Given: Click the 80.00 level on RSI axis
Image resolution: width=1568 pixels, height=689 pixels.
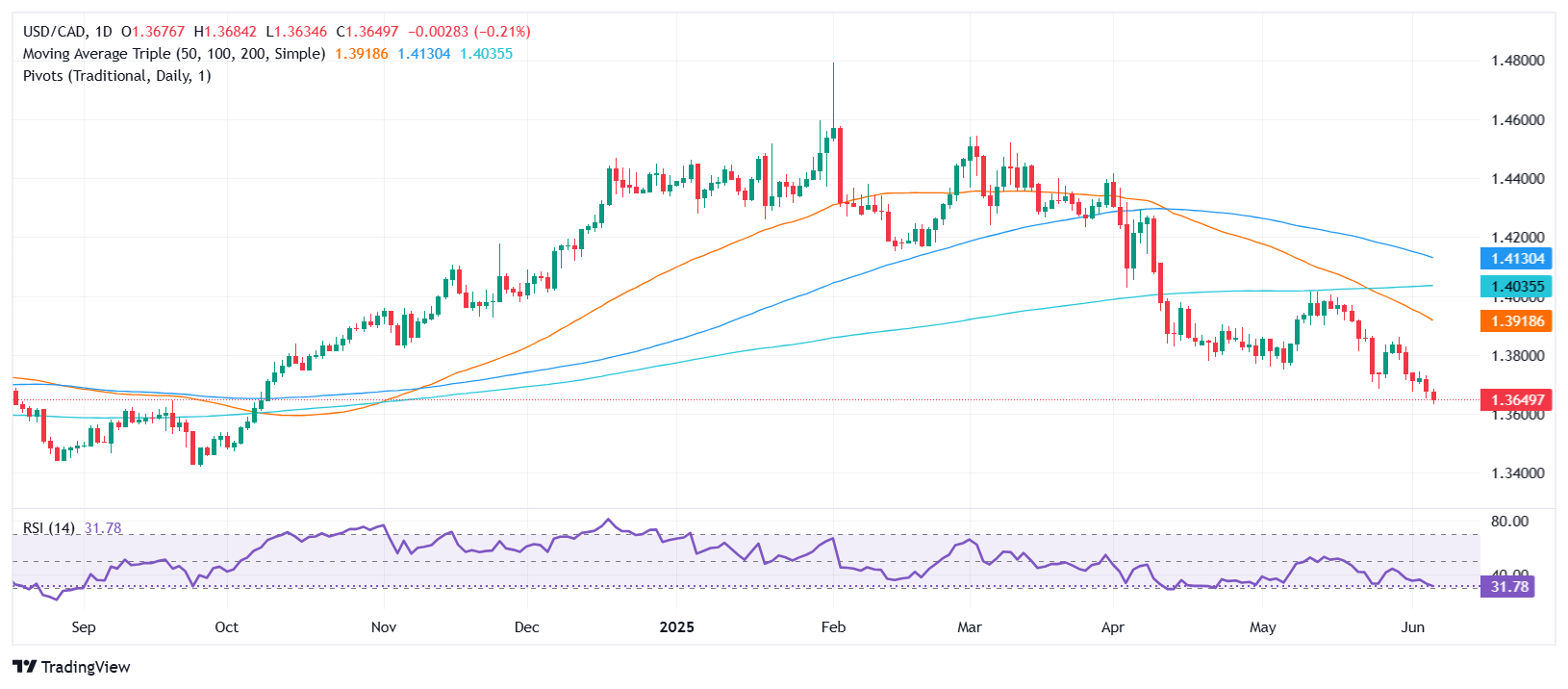Looking at the screenshot, I should tap(1509, 522).
